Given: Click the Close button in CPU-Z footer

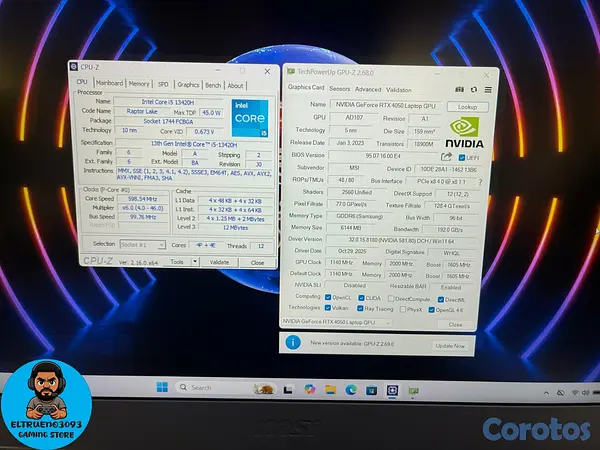Looking at the screenshot, I should point(257,262).
